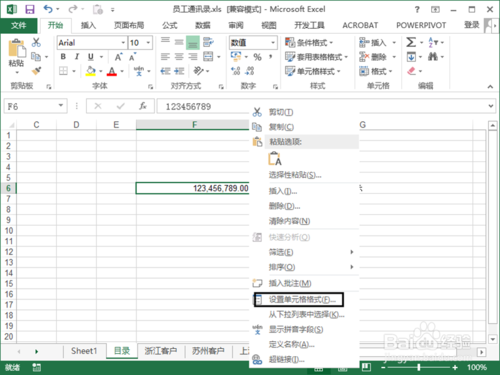Click the large Paste clipboard icon
The height and width of the screenshot is (375, 500).
tap(17, 49)
